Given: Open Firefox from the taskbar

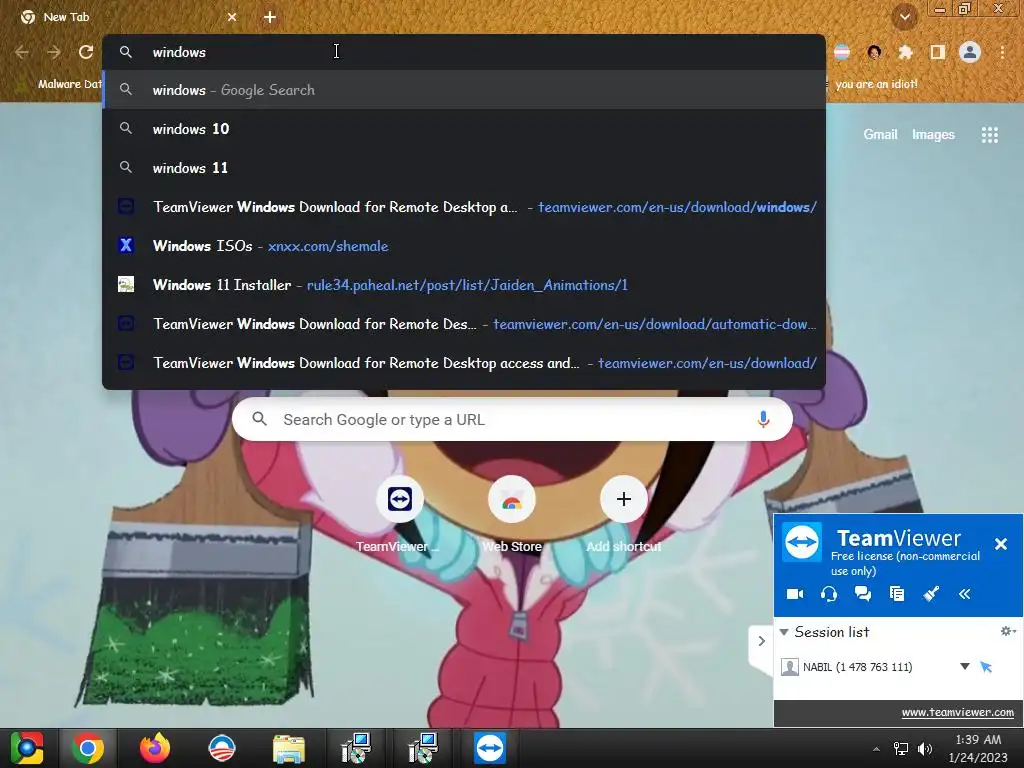Looking at the screenshot, I should pos(155,748).
